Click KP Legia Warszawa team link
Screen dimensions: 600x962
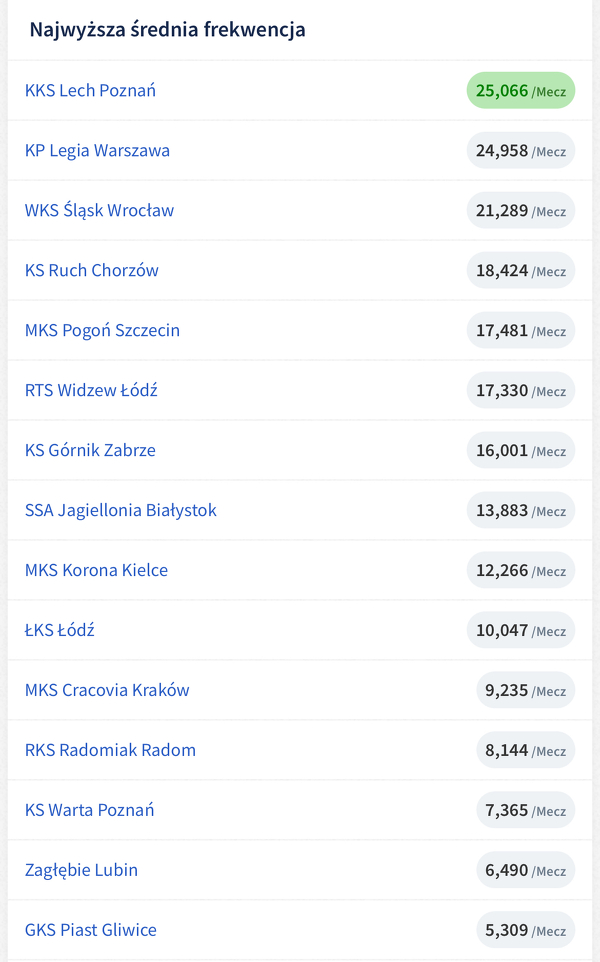(97, 151)
